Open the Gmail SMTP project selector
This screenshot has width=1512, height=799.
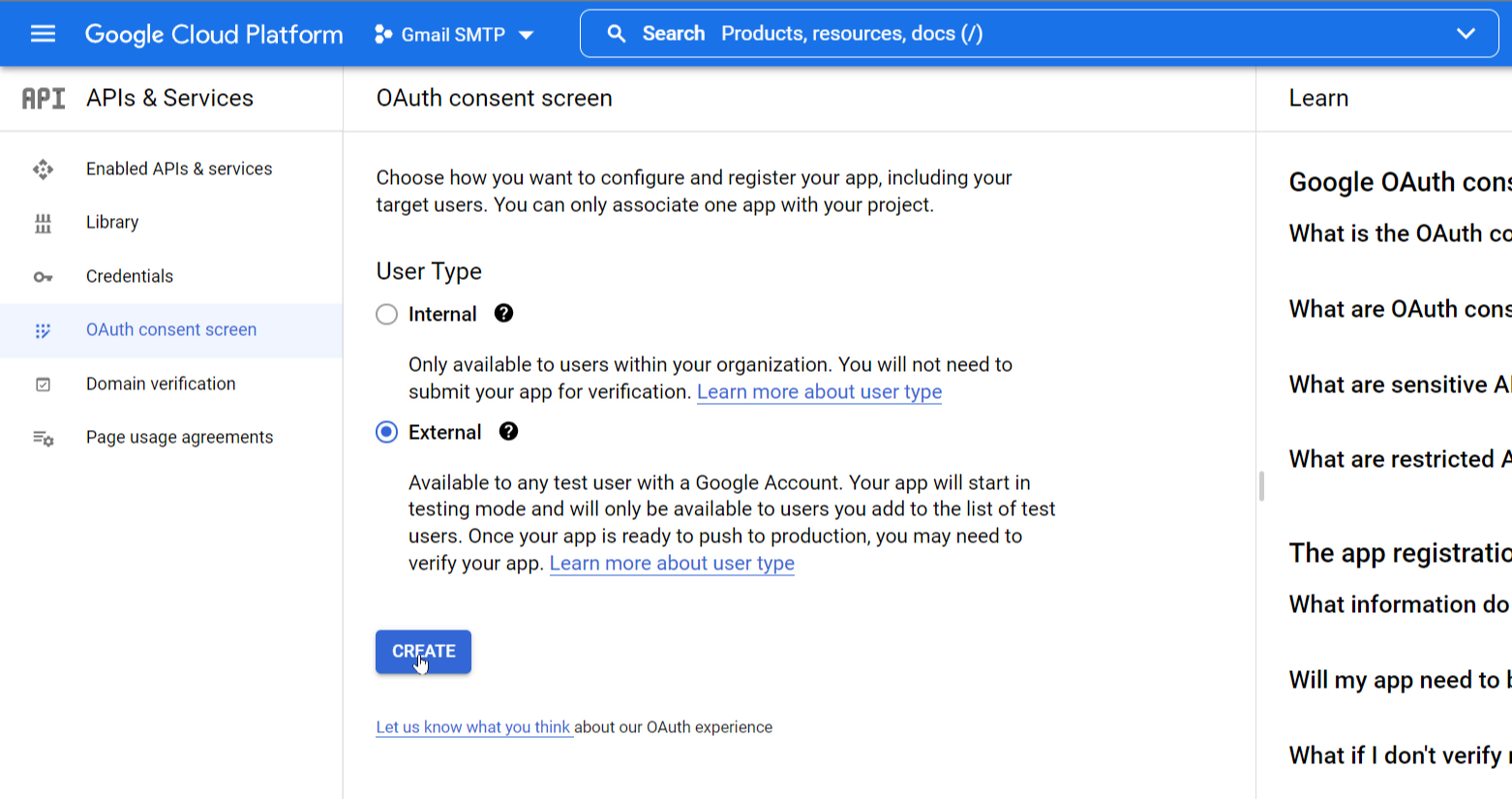451,34
